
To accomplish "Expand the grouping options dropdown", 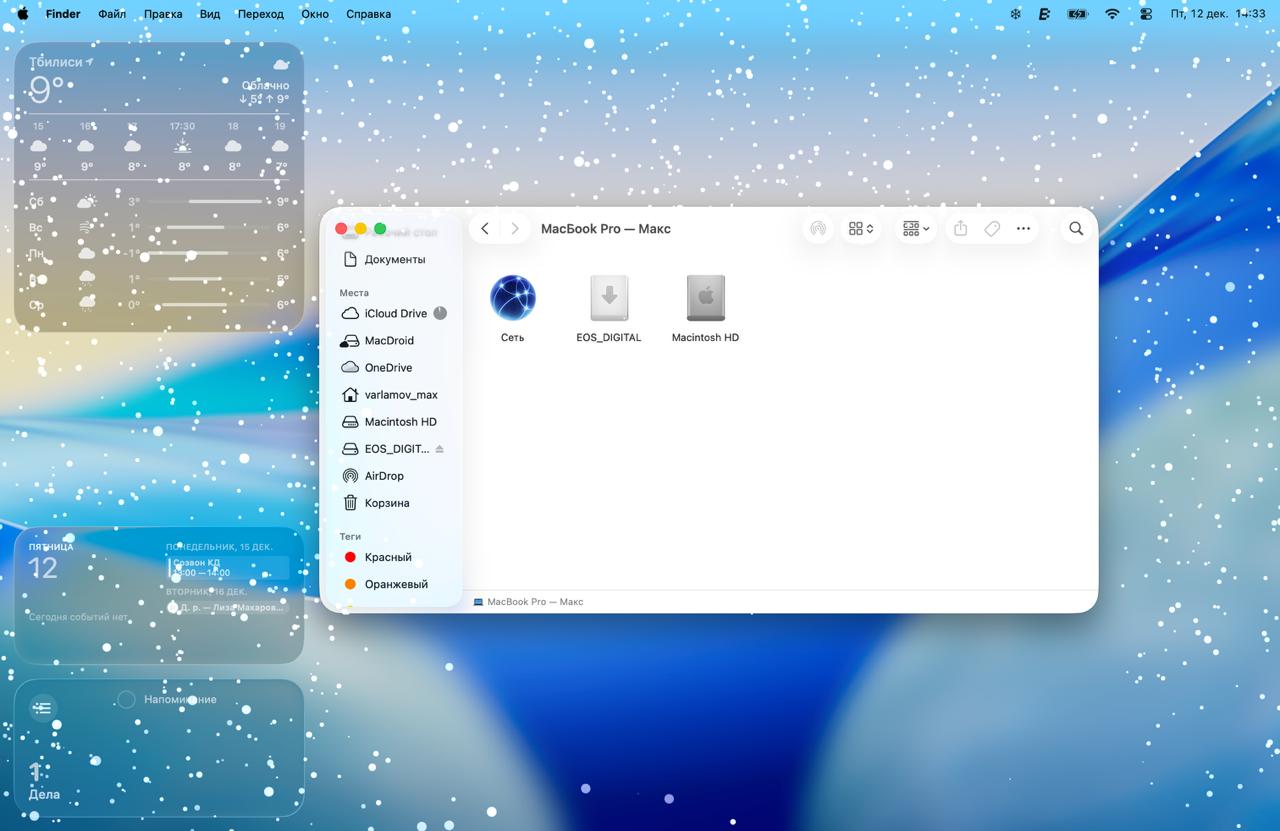I will (x=916, y=229).
